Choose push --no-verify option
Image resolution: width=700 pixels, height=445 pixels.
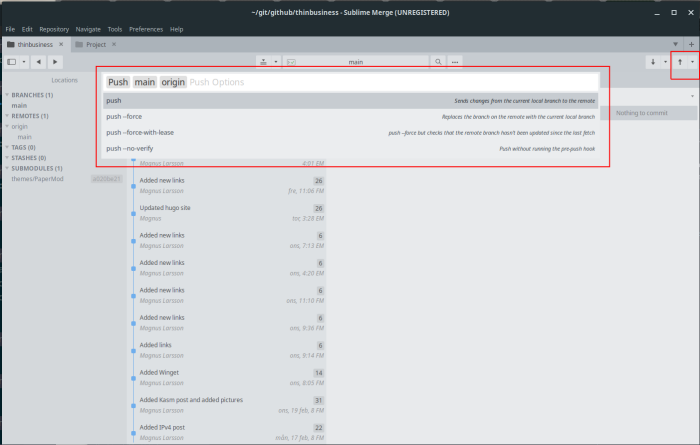click(350, 149)
